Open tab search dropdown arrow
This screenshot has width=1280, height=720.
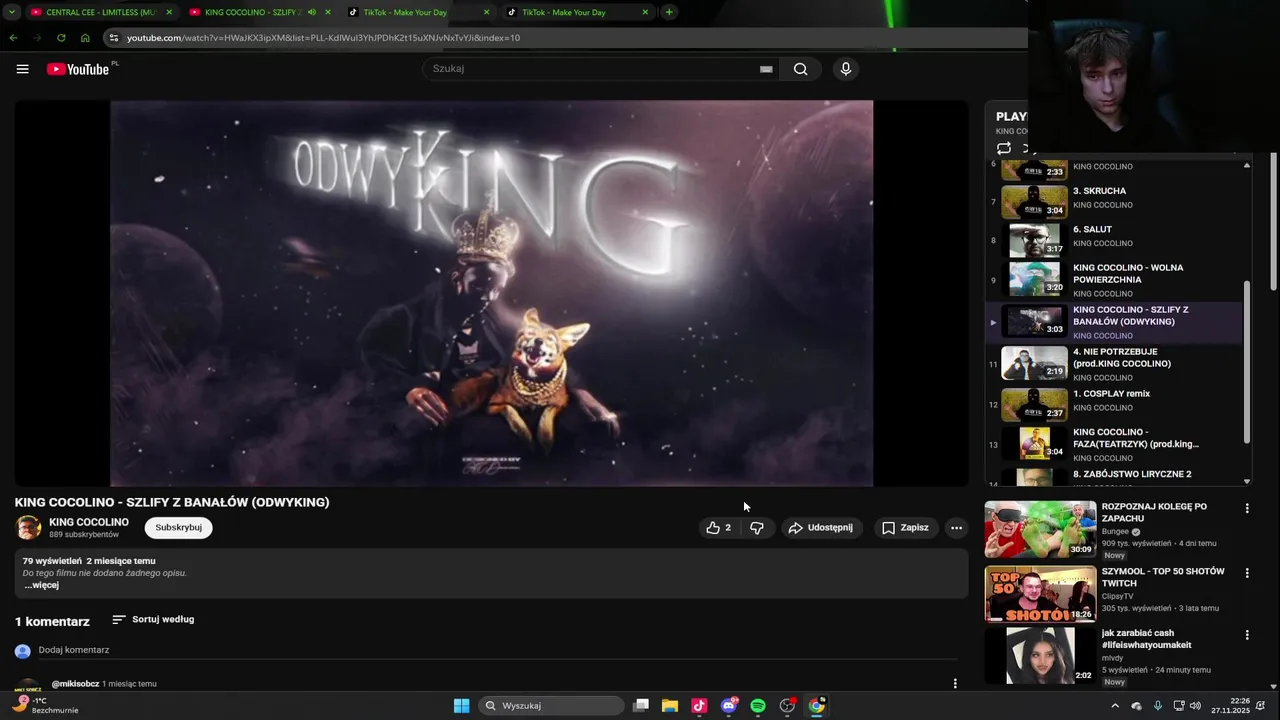tap(11, 12)
